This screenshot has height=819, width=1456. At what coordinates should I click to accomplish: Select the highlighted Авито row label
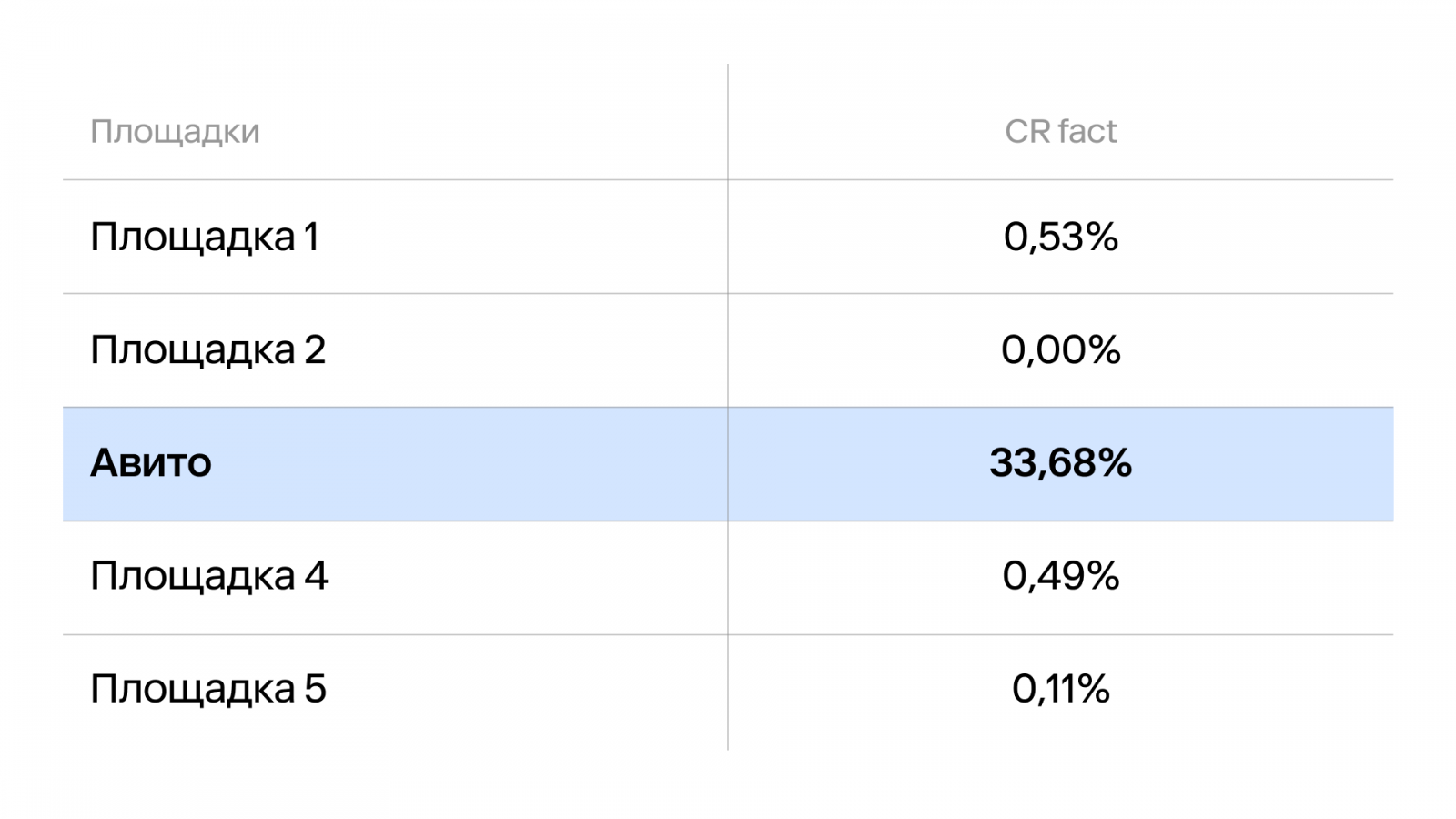tap(151, 463)
